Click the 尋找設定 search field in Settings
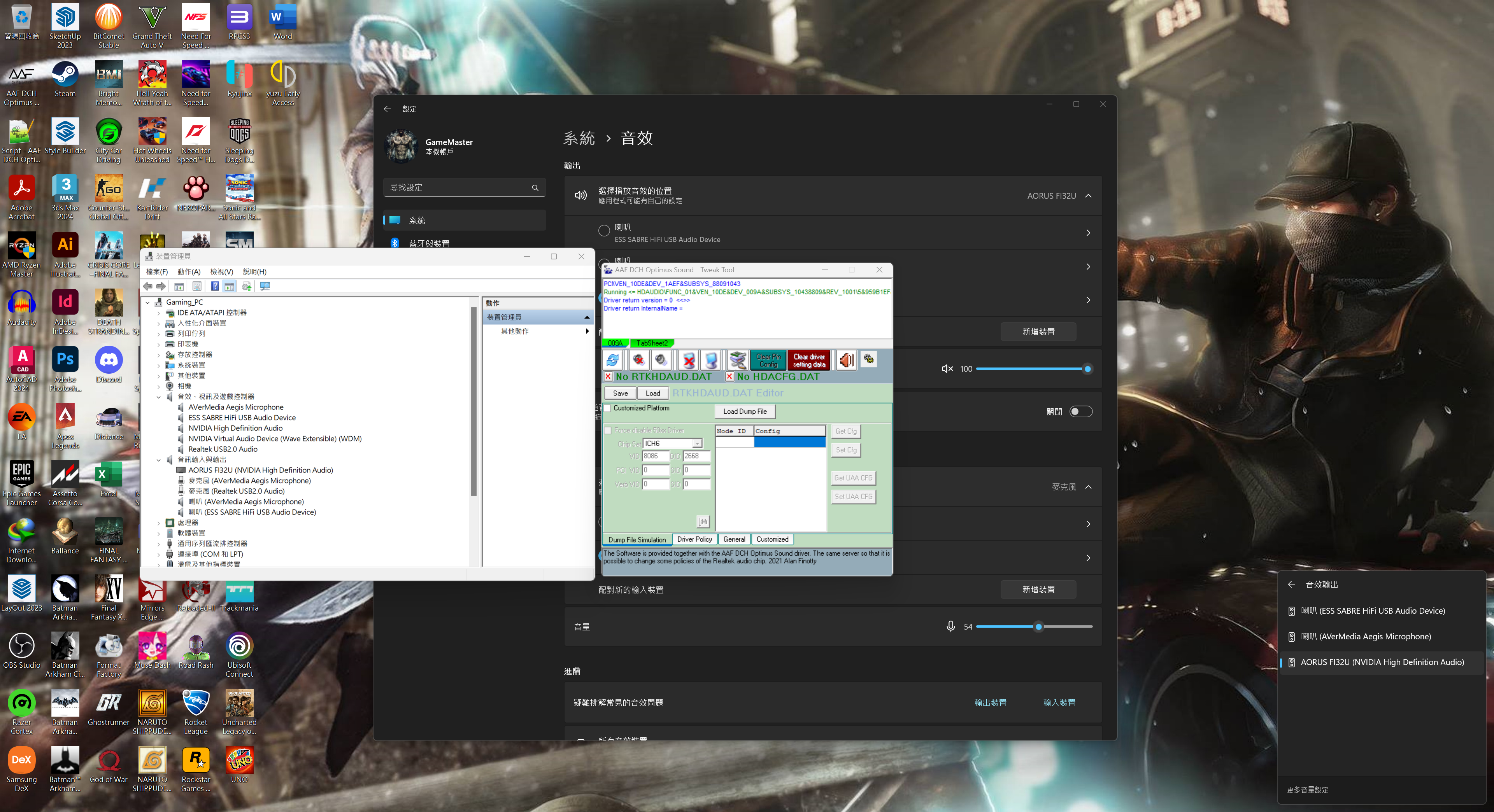Viewport: 1494px width, 812px height. click(464, 188)
